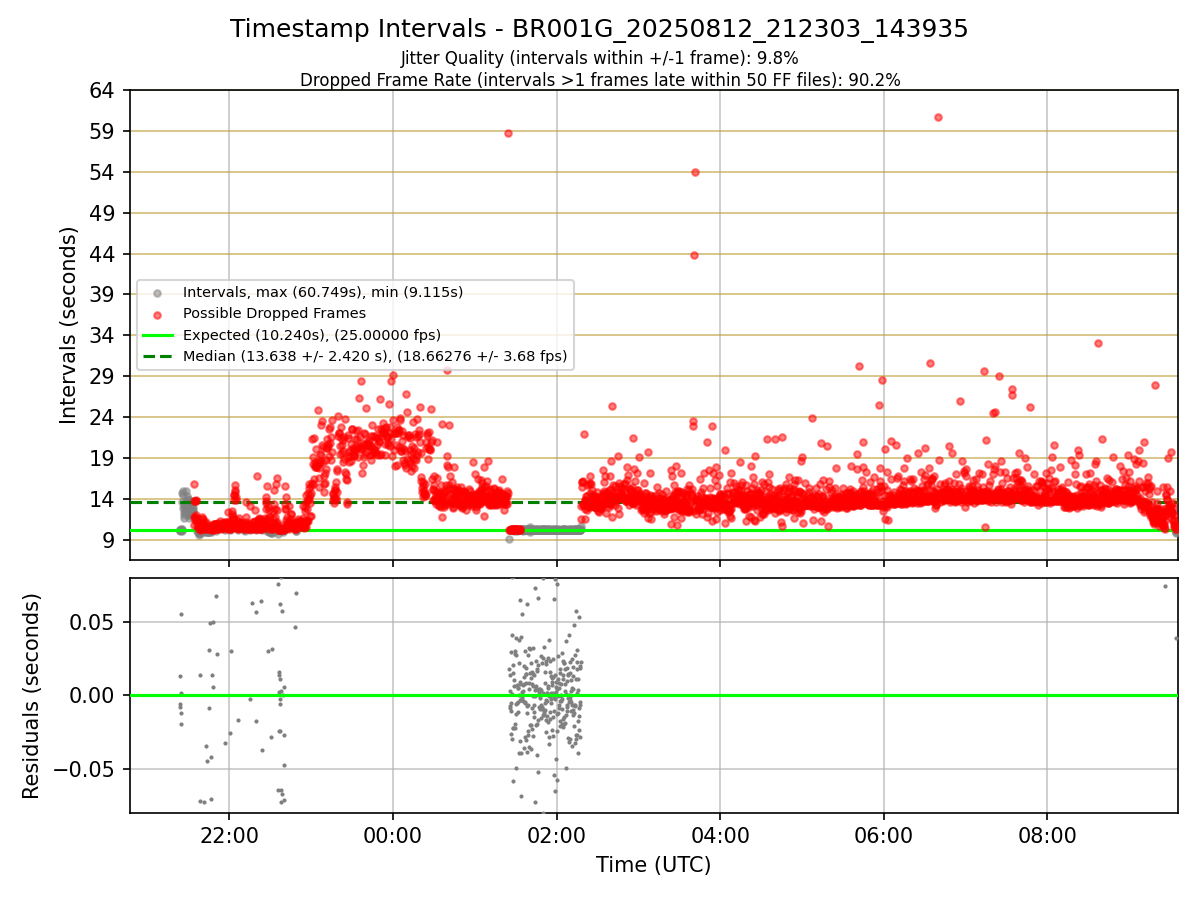This screenshot has width=1200, height=900.
Task: Click the '22:00' x-axis tick label
Action: [x=229, y=833]
